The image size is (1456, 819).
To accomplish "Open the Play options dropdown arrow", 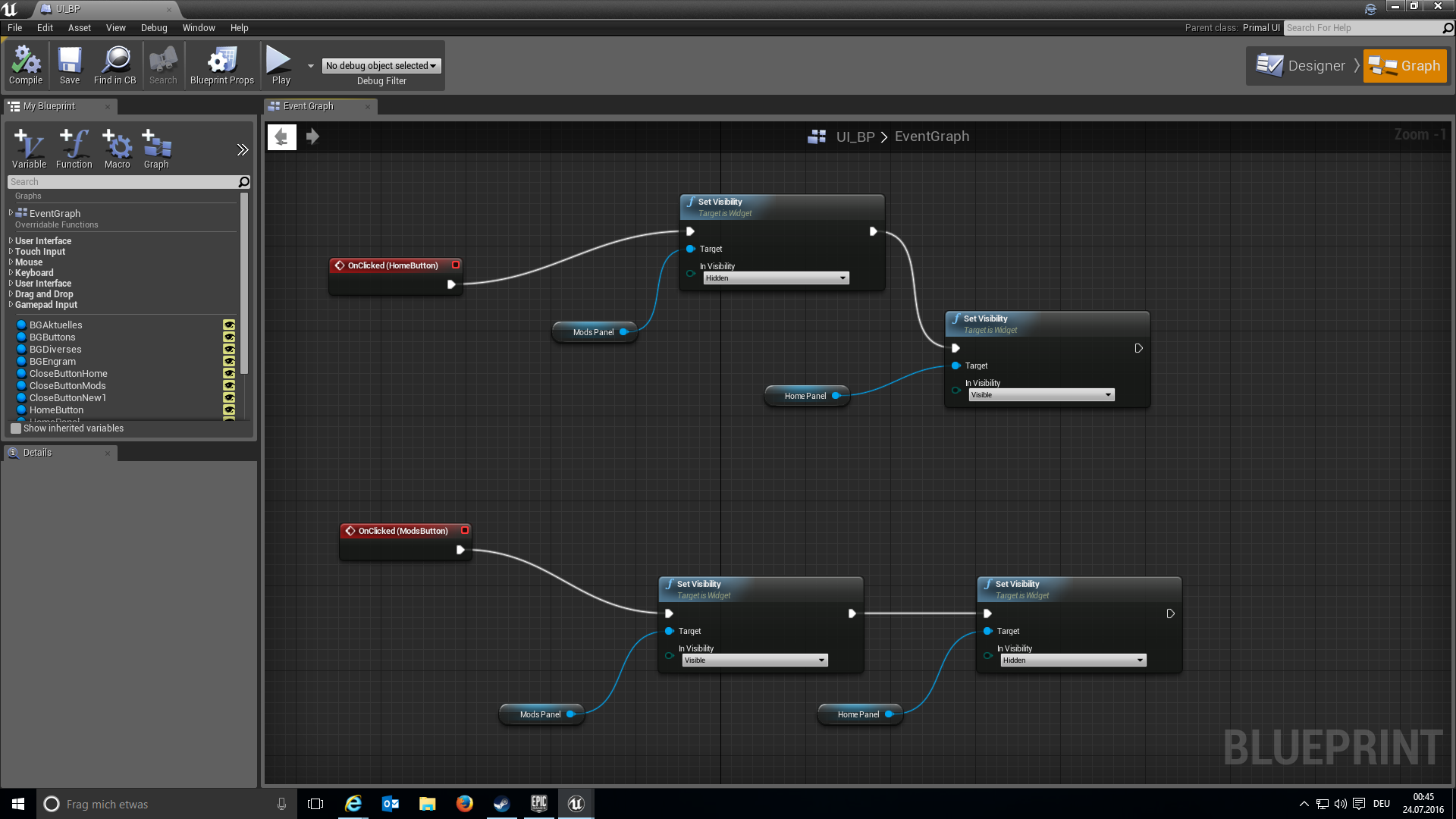I will coord(311,66).
